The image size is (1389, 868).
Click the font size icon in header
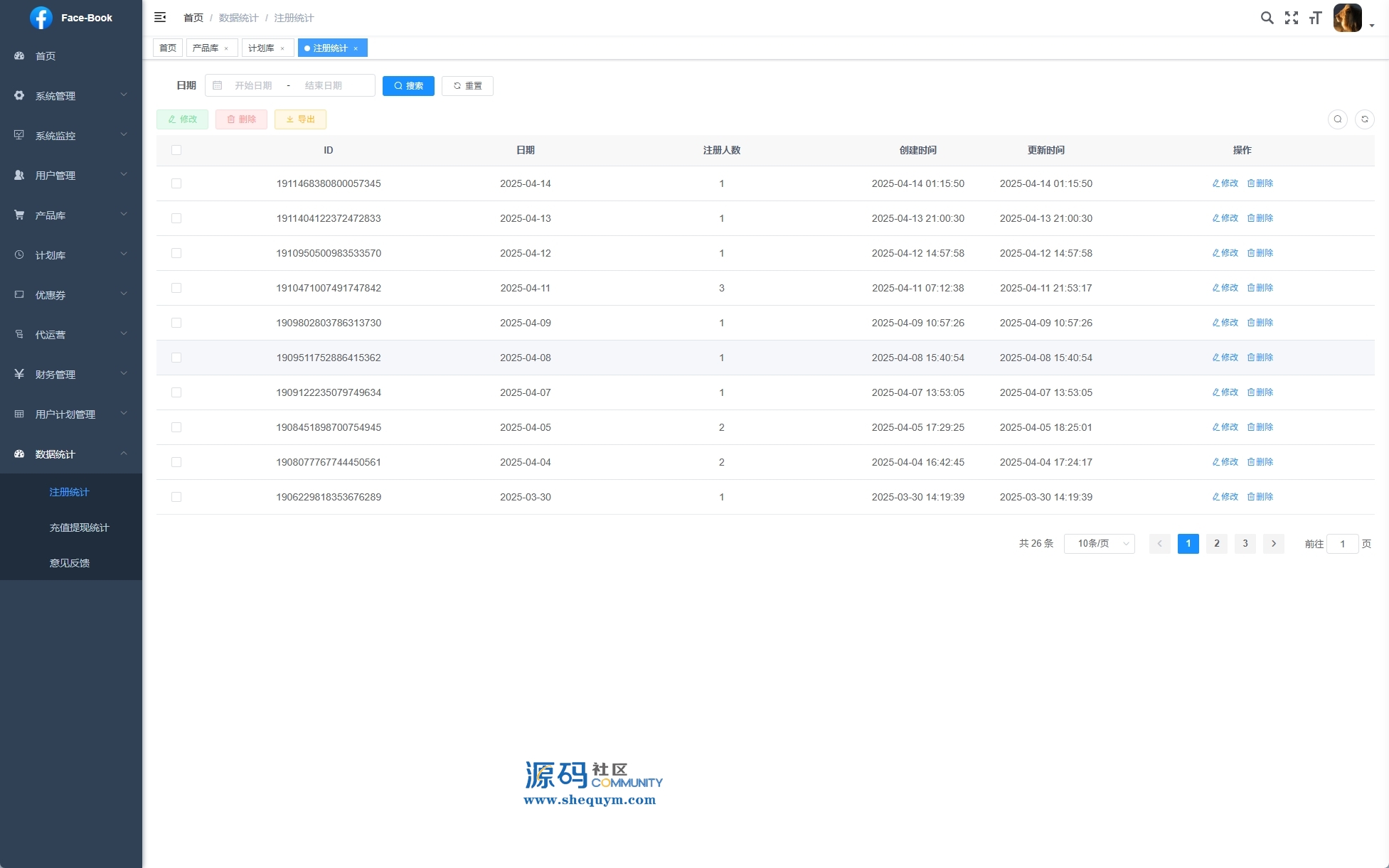coord(1315,18)
